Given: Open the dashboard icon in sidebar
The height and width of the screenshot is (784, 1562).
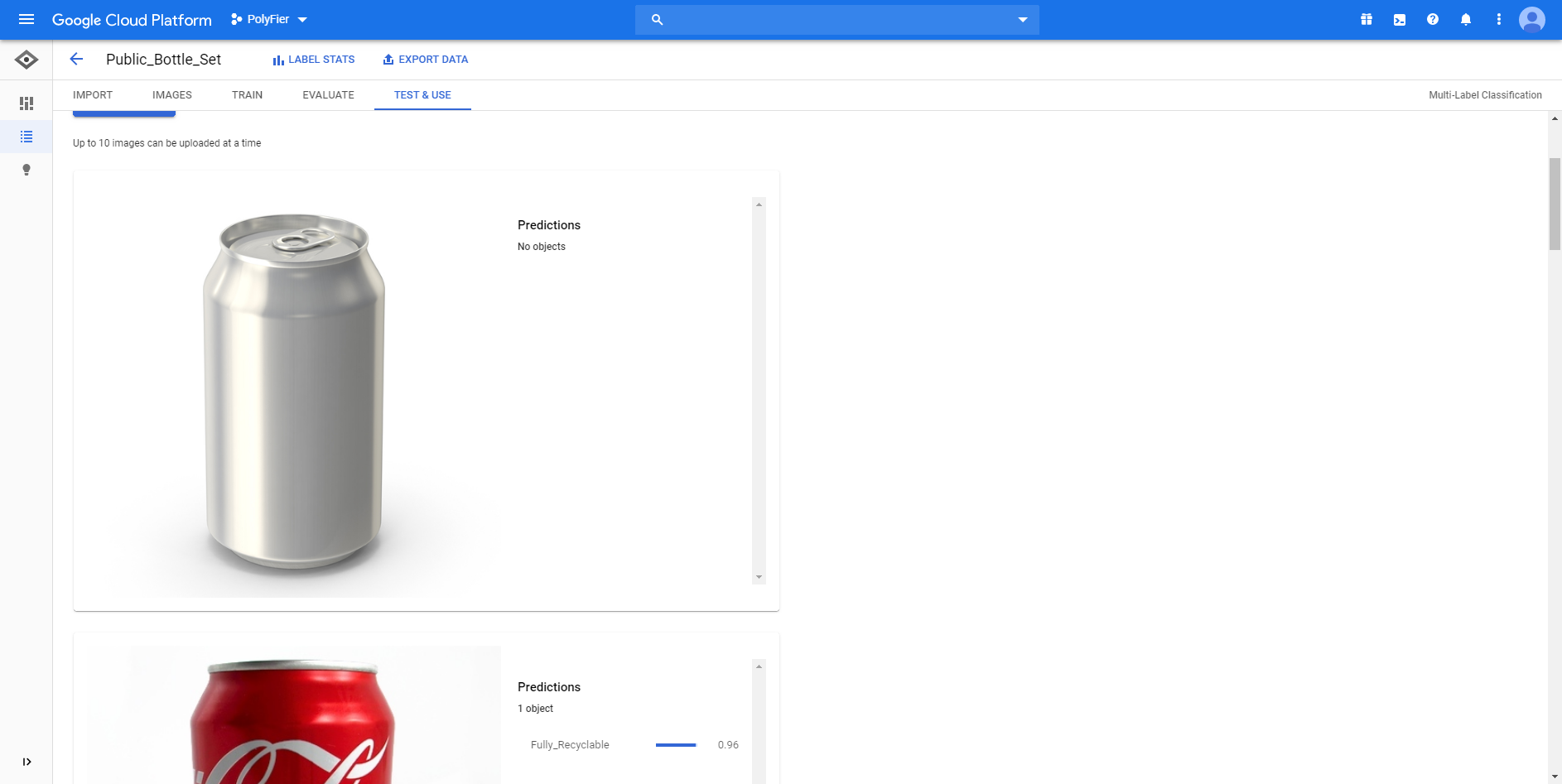Looking at the screenshot, I should [x=27, y=103].
